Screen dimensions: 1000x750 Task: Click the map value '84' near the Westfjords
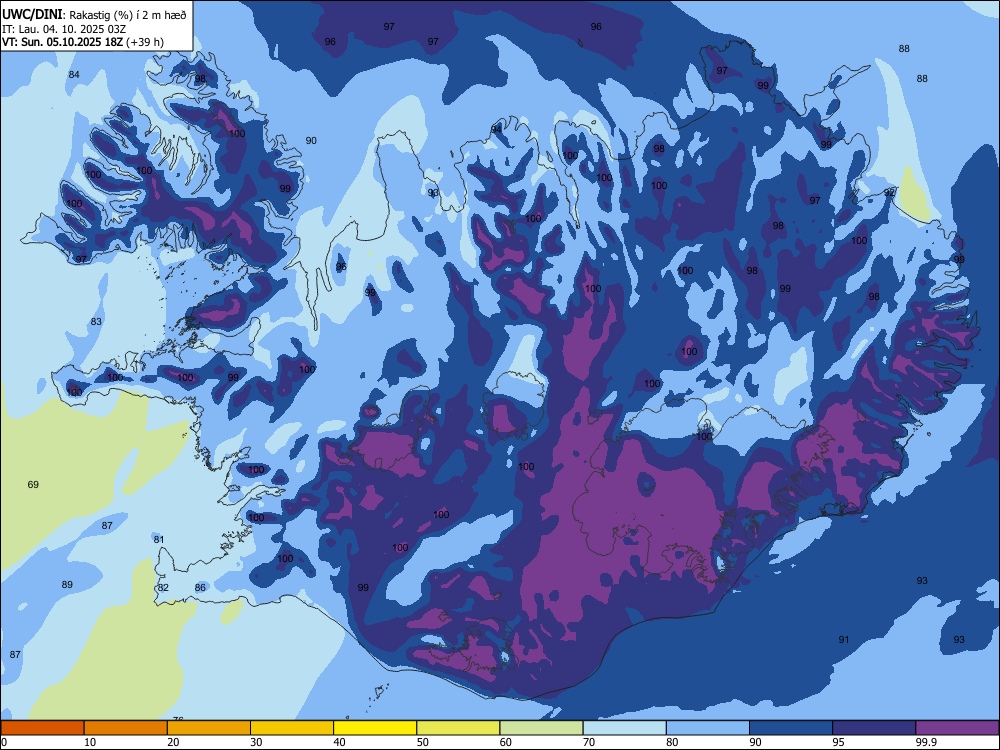74,75
